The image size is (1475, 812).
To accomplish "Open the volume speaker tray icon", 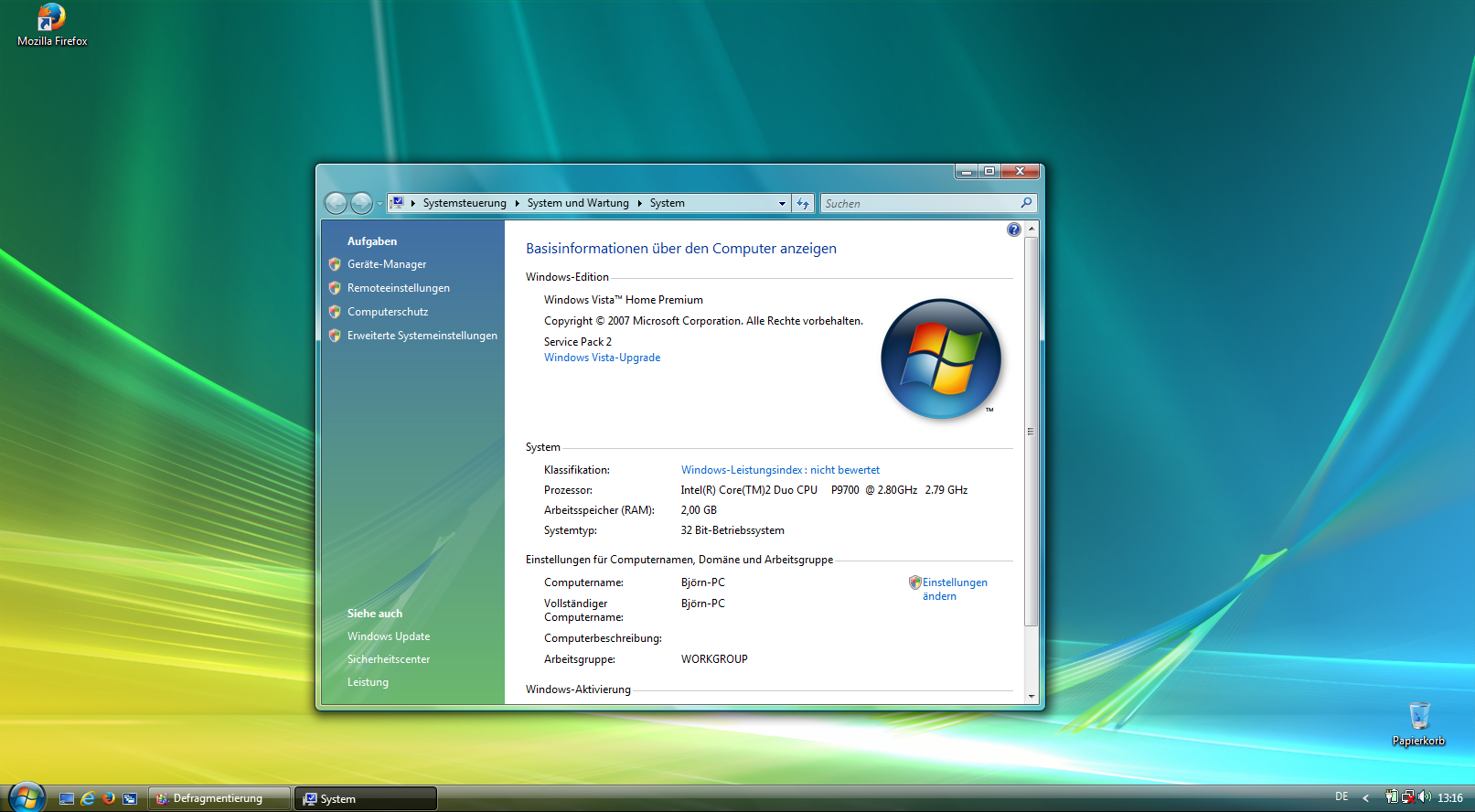I will pos(1425,797).
